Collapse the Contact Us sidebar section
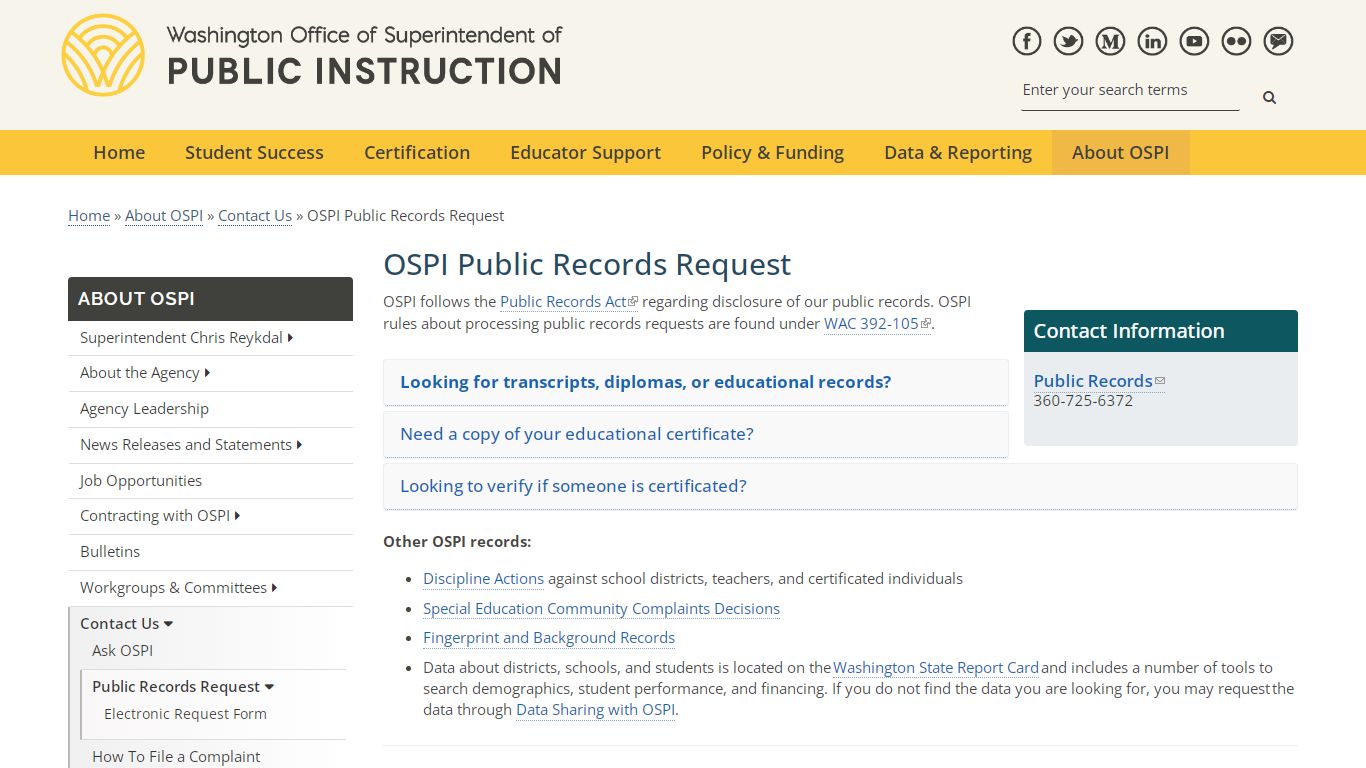 (x=127, y=623)
